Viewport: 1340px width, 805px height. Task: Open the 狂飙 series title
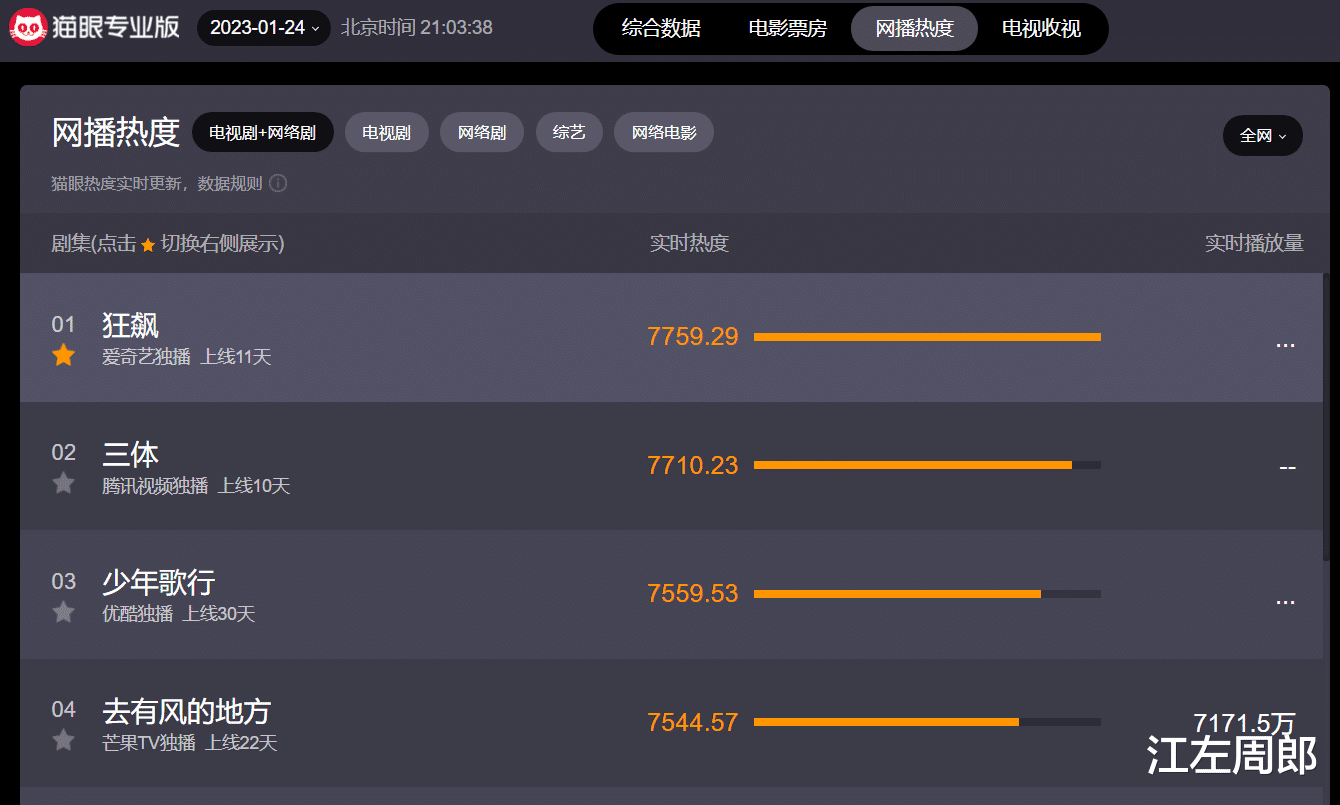pos(130,325)
